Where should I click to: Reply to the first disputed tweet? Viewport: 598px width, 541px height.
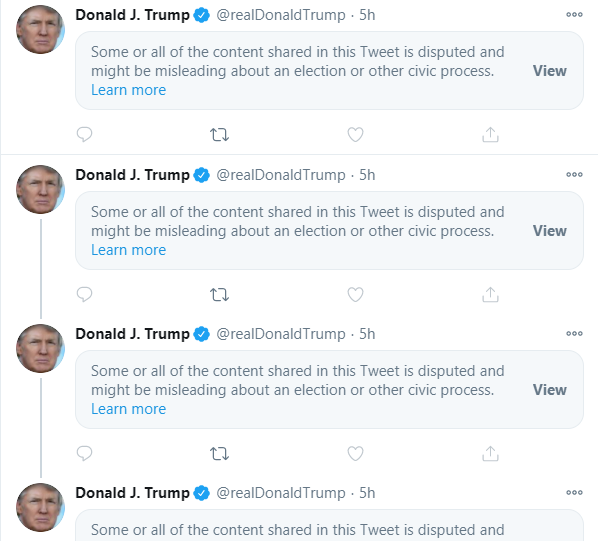coord(84,135)
